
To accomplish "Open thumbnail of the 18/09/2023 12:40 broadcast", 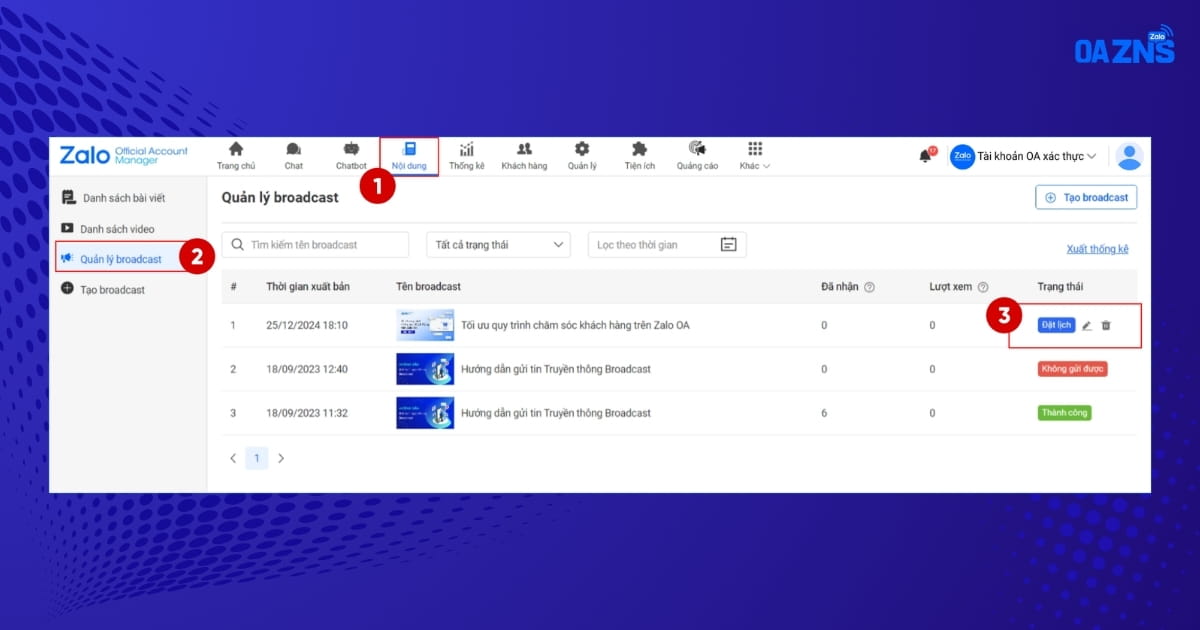I will [425, 369].
